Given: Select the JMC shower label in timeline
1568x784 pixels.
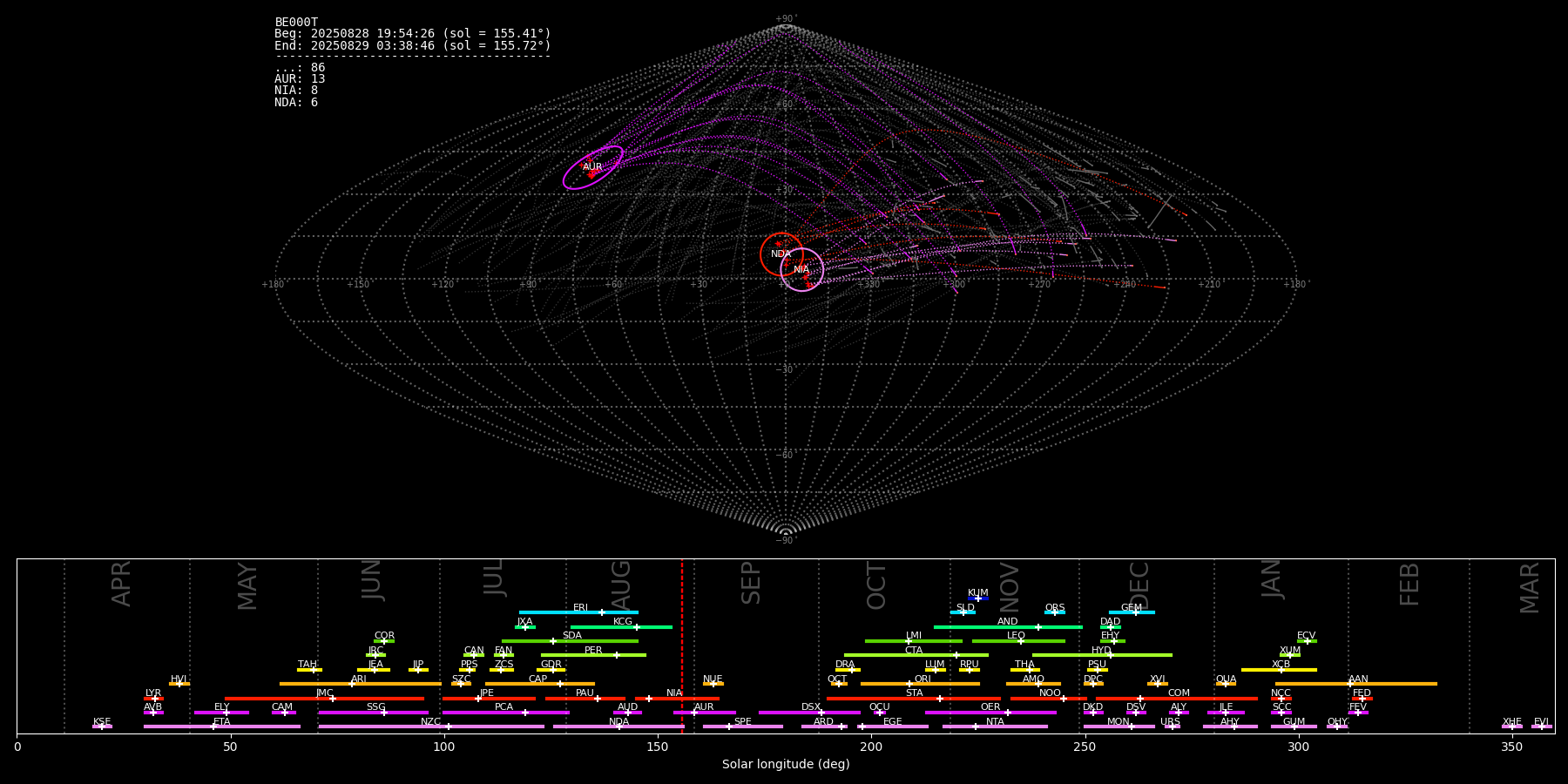Looking at the screenshot, I should point(325,693).
